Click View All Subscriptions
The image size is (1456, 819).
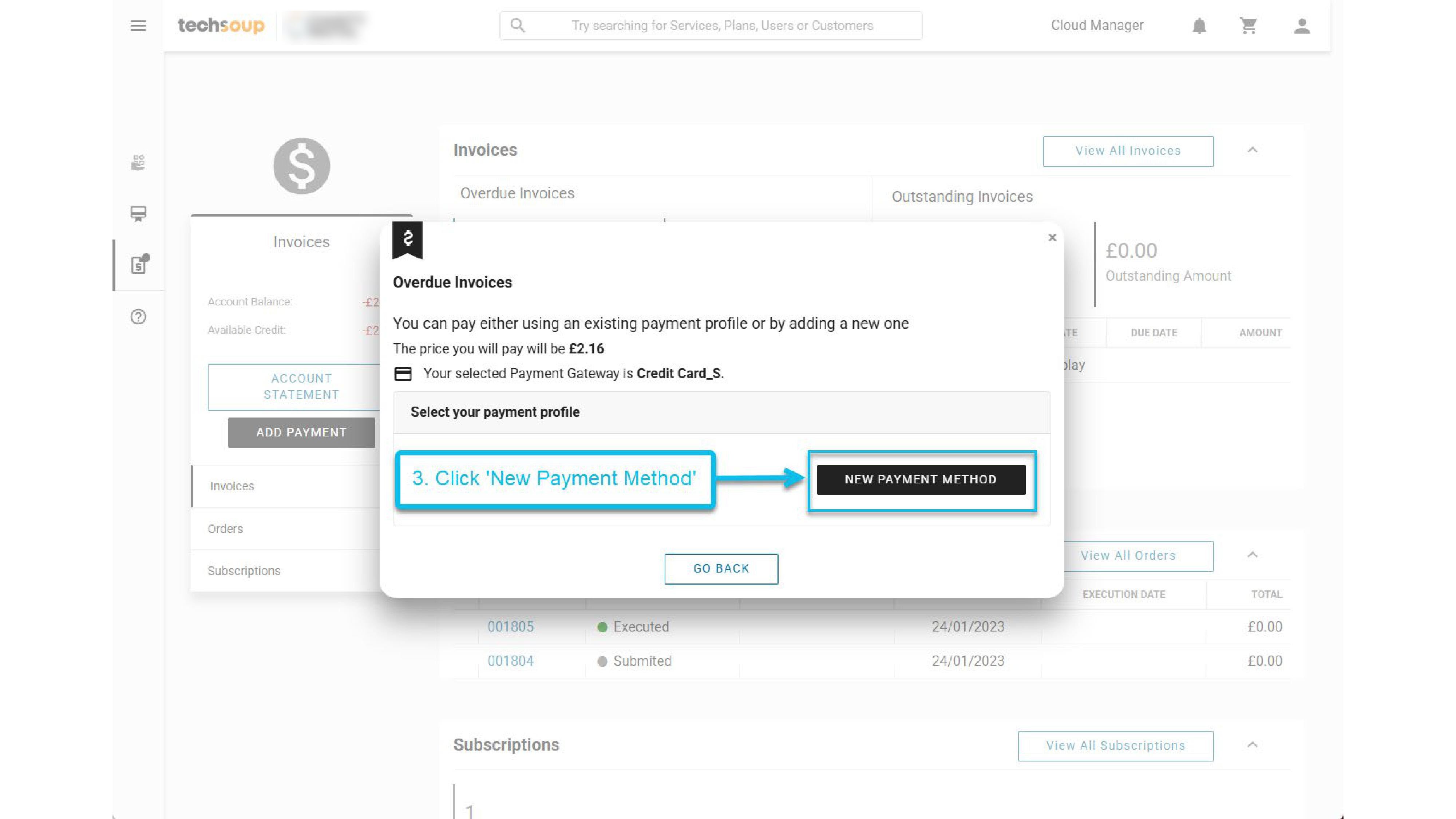pos(1115,745)
